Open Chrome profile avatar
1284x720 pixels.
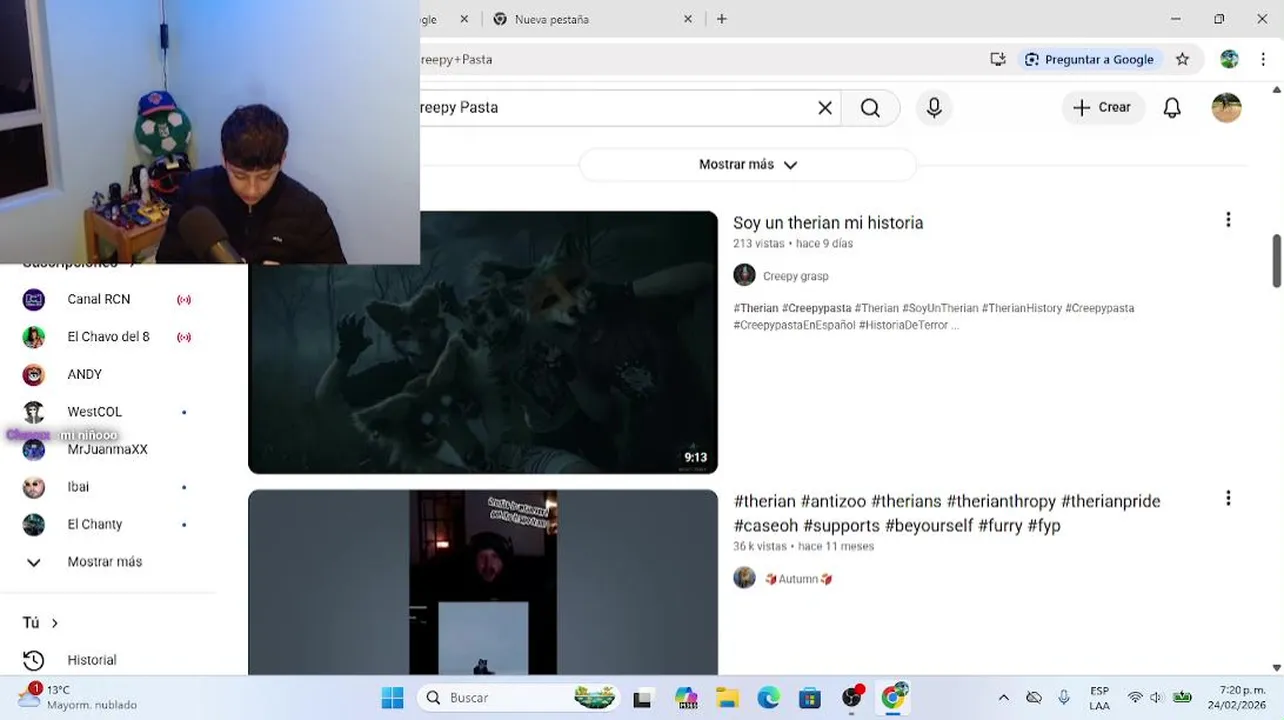pos(1229,60)
